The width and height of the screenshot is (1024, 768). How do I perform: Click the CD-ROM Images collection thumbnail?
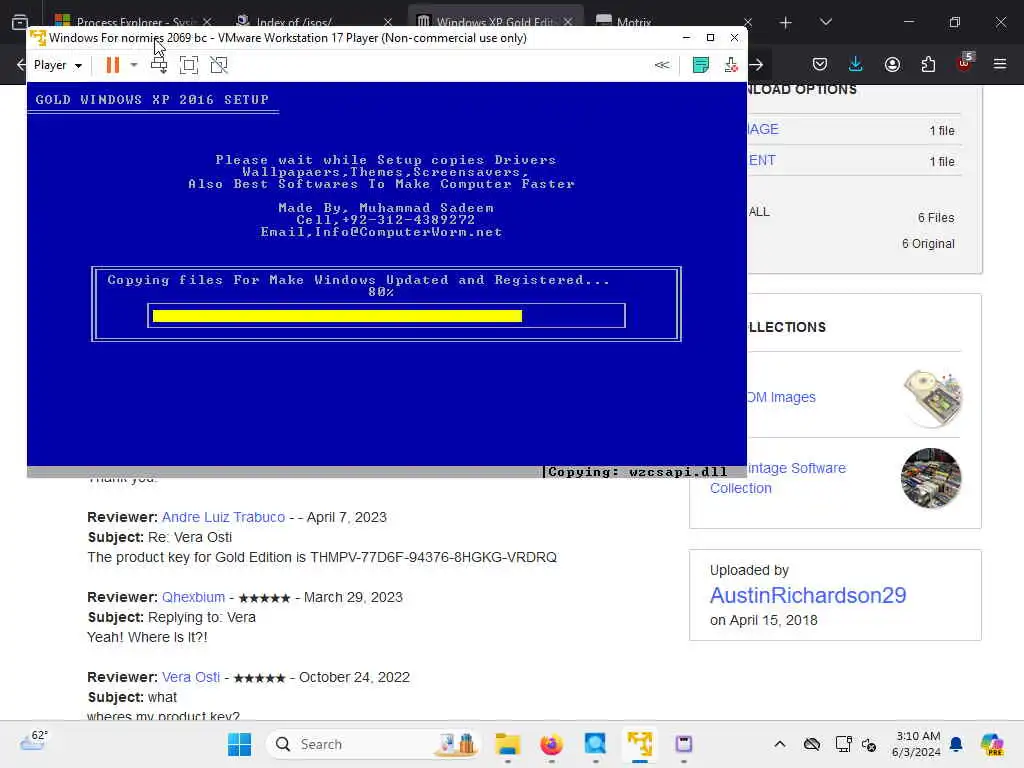[x=932, y=398]
